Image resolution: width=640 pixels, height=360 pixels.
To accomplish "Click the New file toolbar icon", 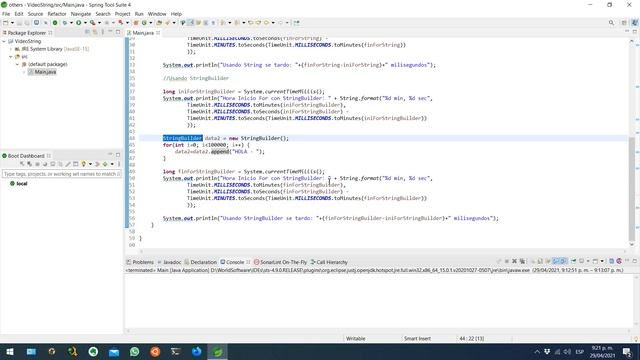I will pos(5,23).
